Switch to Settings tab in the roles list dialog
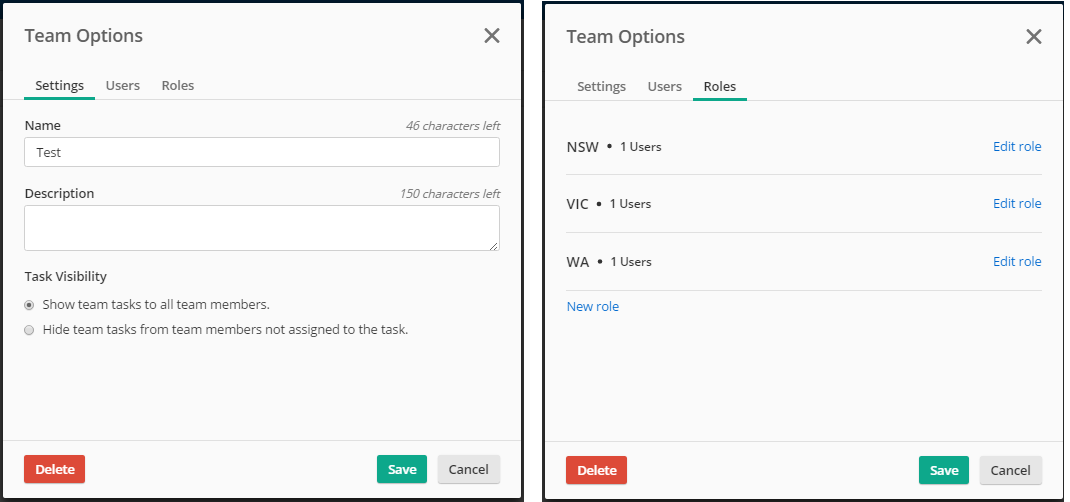The height and width of the screenshot is (502, 1070). click(x=601, y=87)
